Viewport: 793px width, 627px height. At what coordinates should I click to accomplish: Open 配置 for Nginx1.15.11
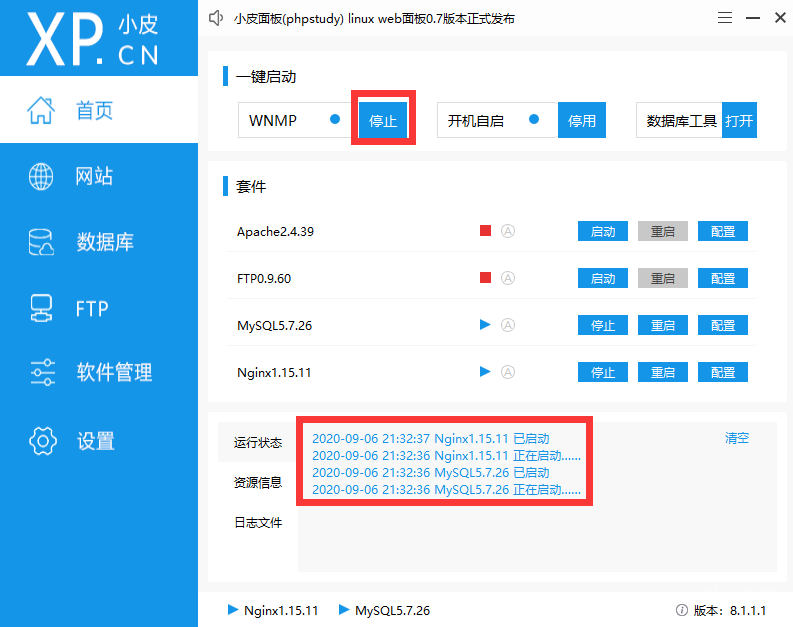click(x=723, y=372)
